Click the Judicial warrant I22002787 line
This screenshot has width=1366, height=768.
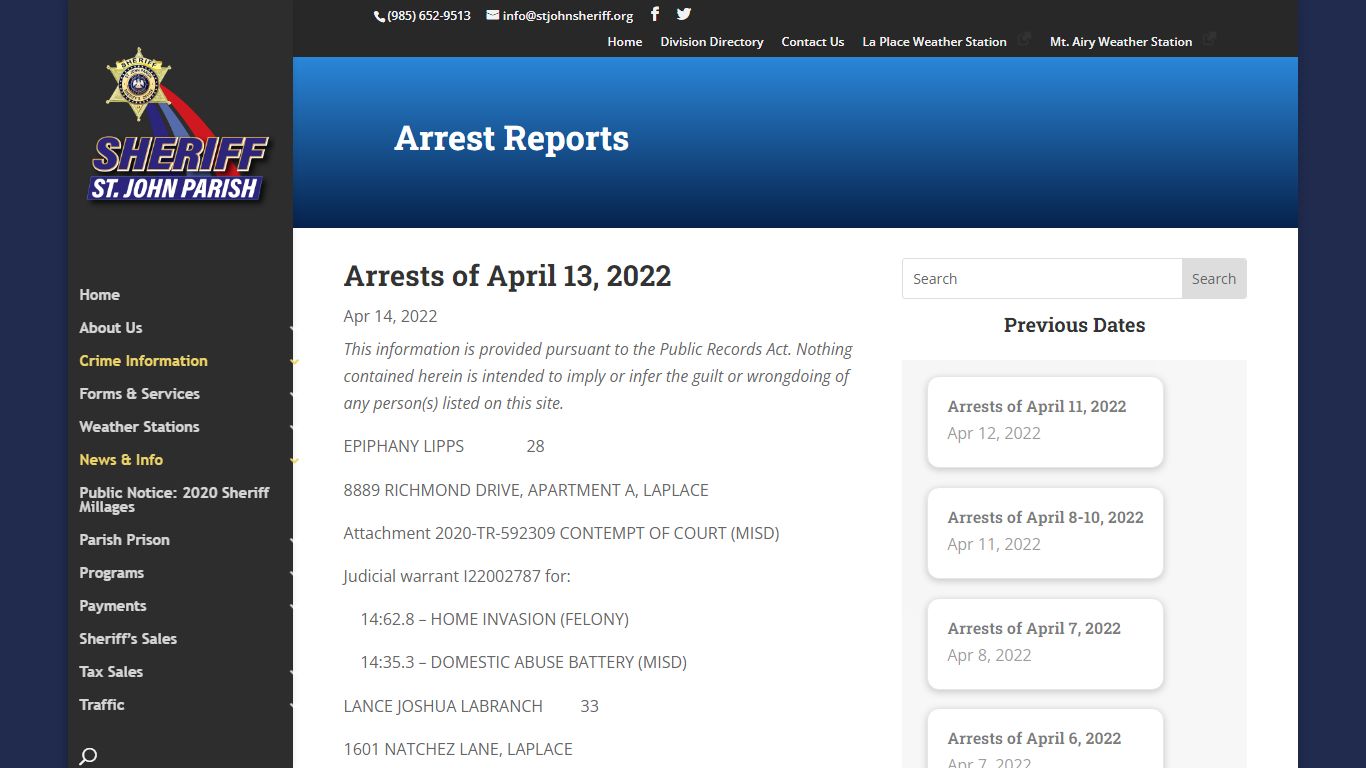pos(457,577)
